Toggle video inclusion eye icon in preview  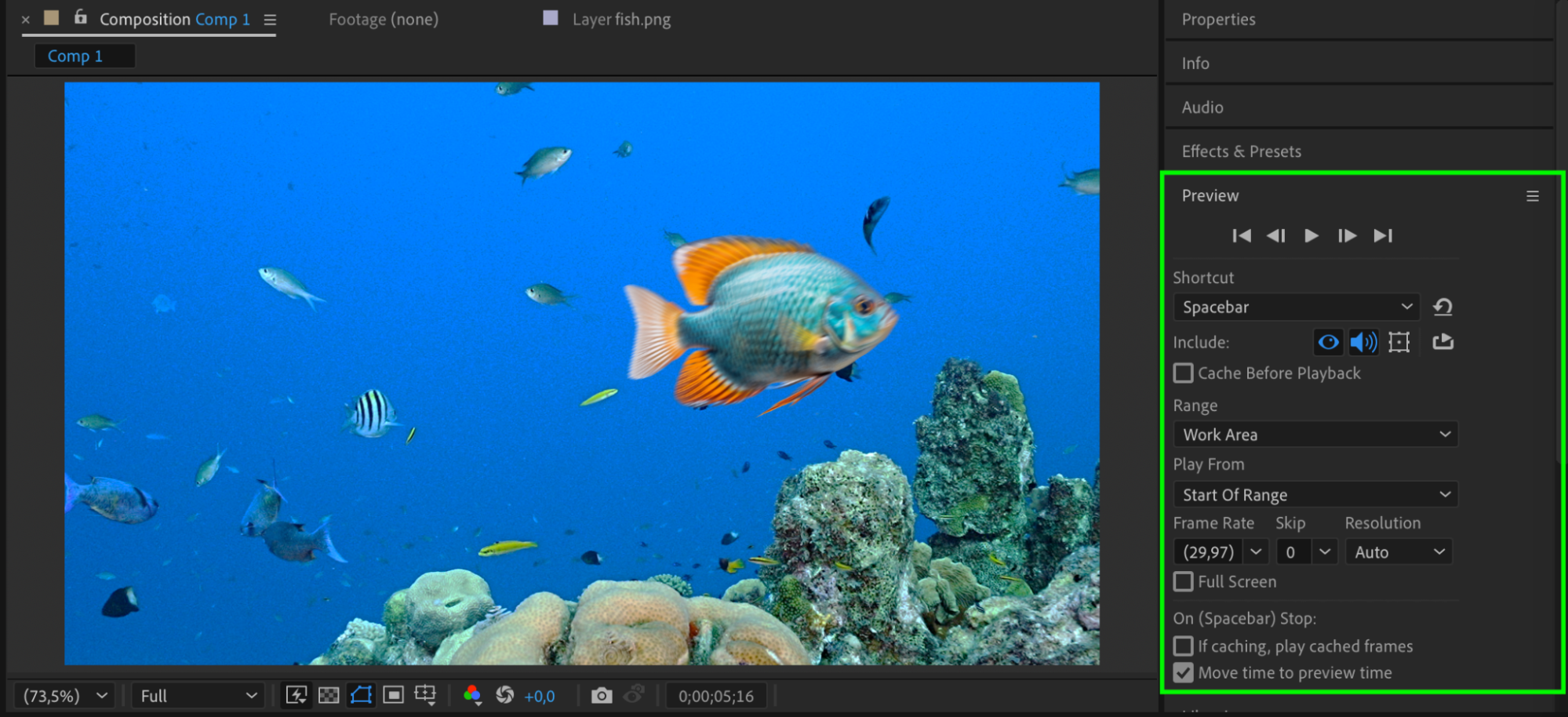pyautogui.click(x=1328, y=342)
